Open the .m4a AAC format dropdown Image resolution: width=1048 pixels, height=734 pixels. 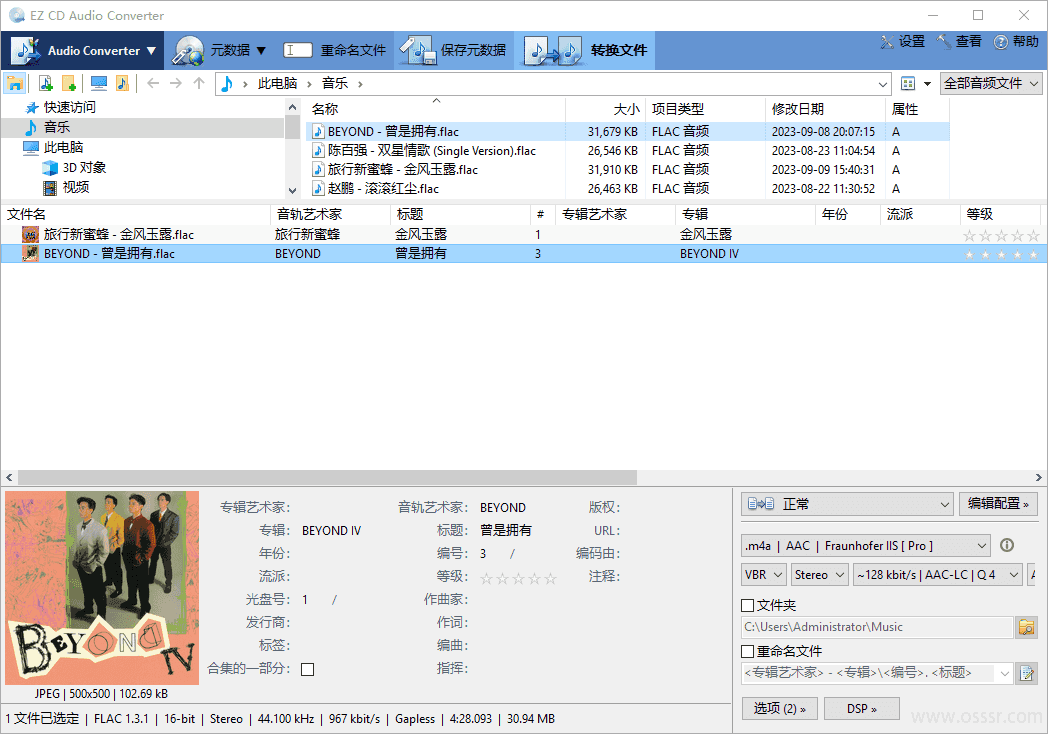pos(865,545)
